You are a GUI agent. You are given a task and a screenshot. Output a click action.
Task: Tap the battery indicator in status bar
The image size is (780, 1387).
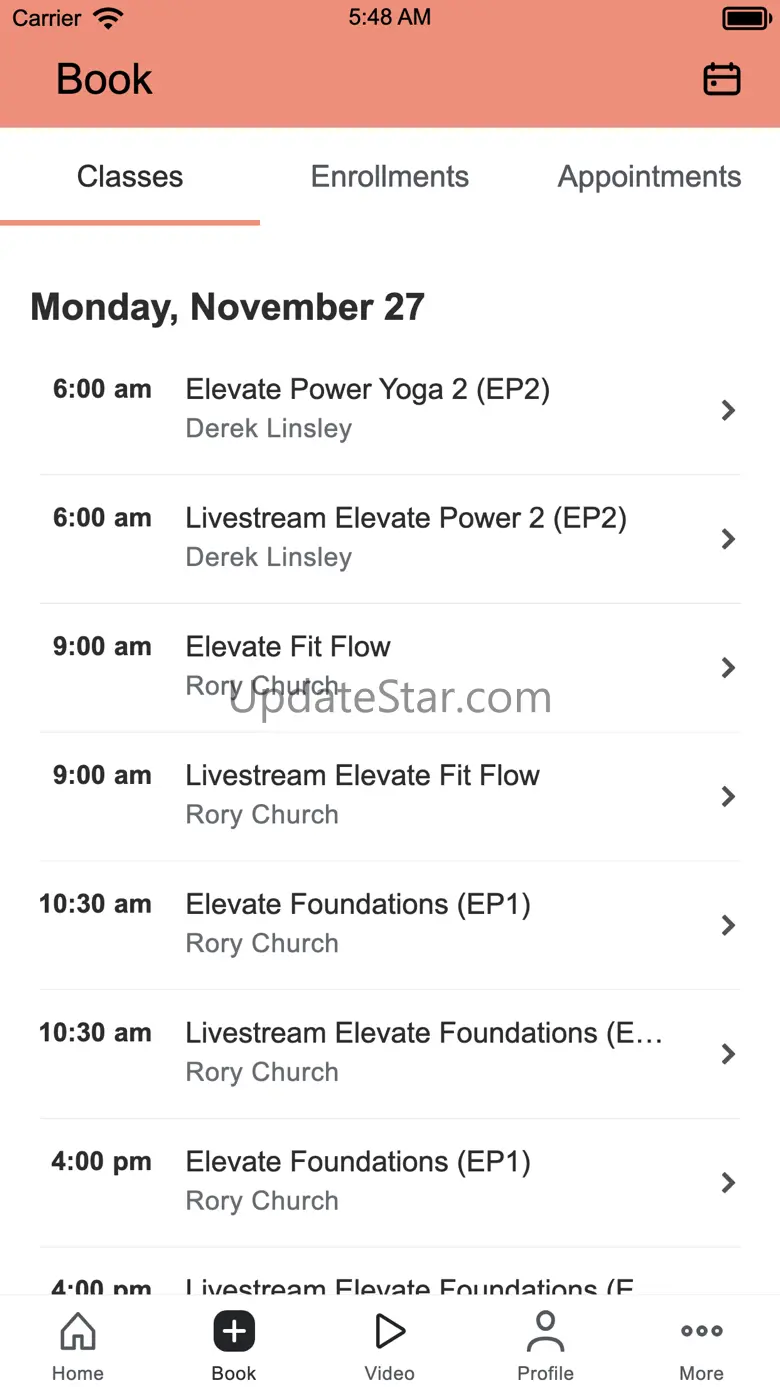point(746,18)
